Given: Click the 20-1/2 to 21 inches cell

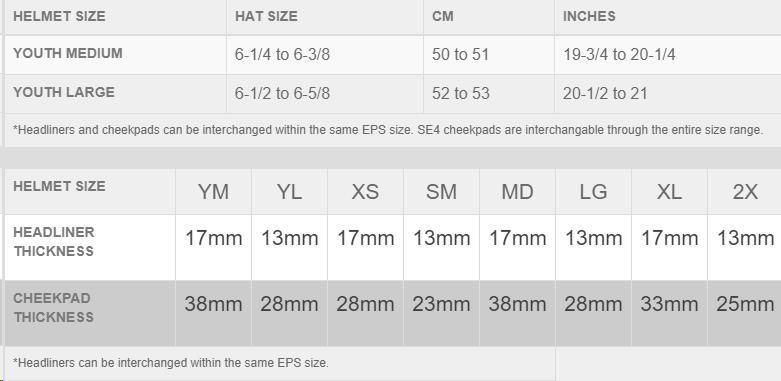Looking at the screenshot, I should point(605,94).
